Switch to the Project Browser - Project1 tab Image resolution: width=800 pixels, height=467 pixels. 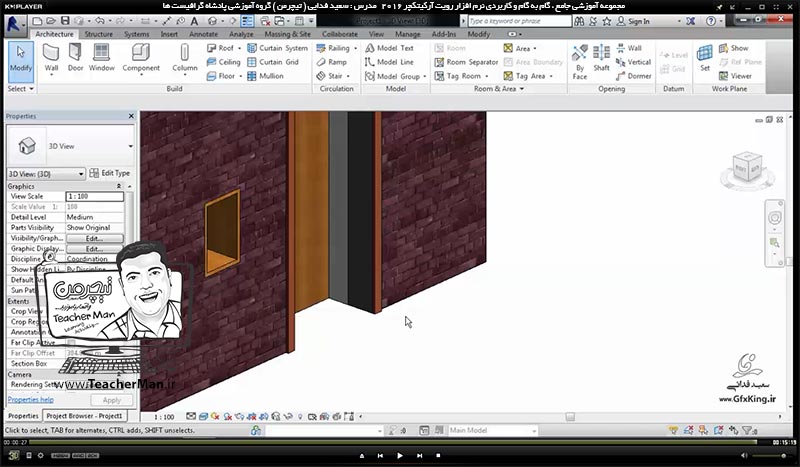point(84,416)
